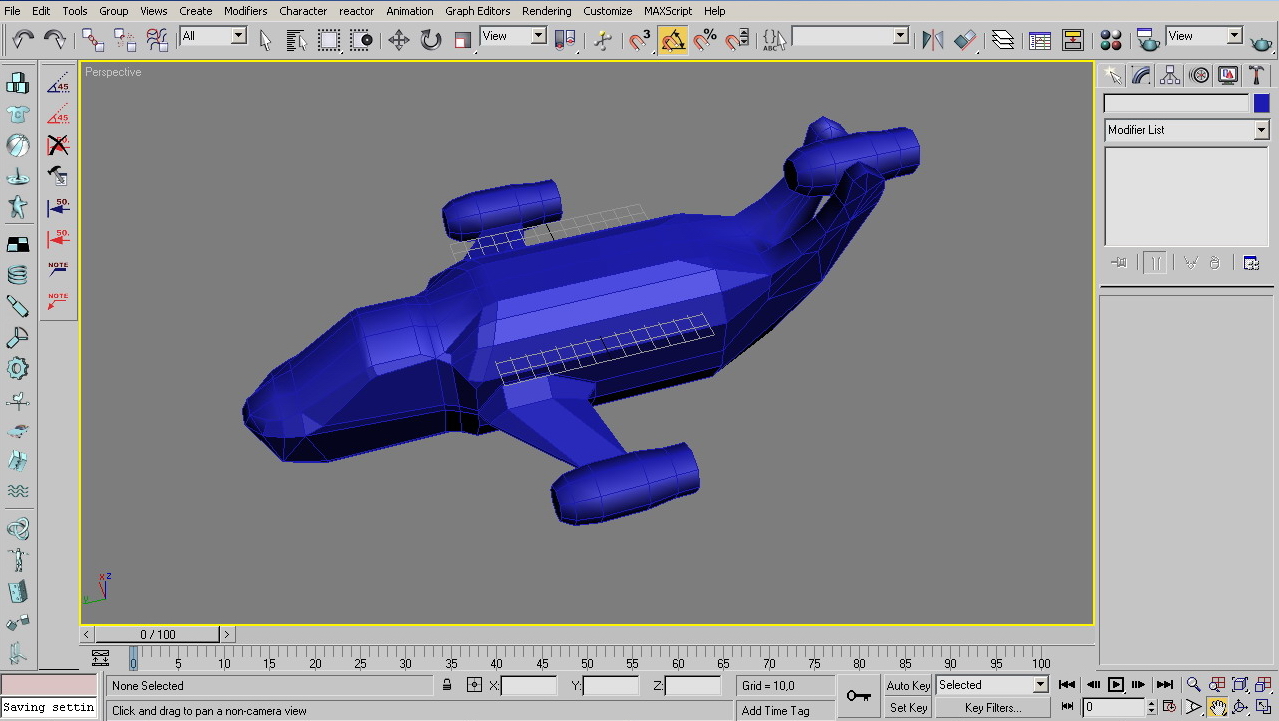Open the Modifiers menu

click(245, 11)
